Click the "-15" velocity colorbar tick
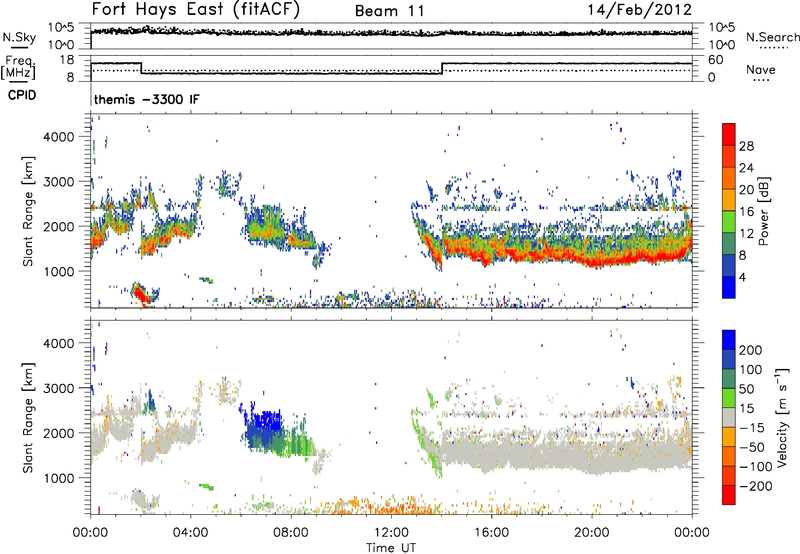Screen dimensions: 800x554 752,428
